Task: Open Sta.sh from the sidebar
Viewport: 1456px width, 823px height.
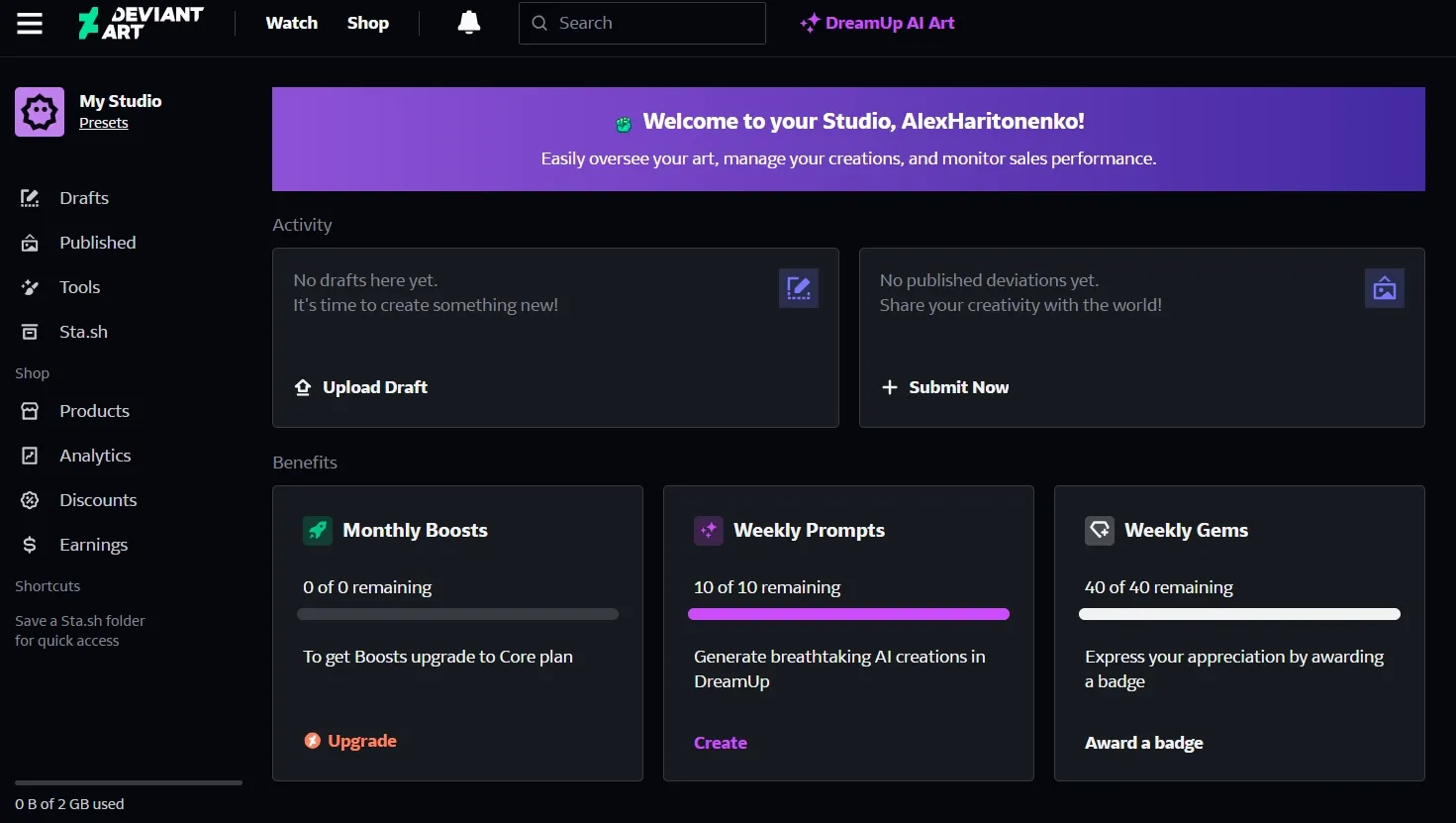Action: click(x=84, y=332)
